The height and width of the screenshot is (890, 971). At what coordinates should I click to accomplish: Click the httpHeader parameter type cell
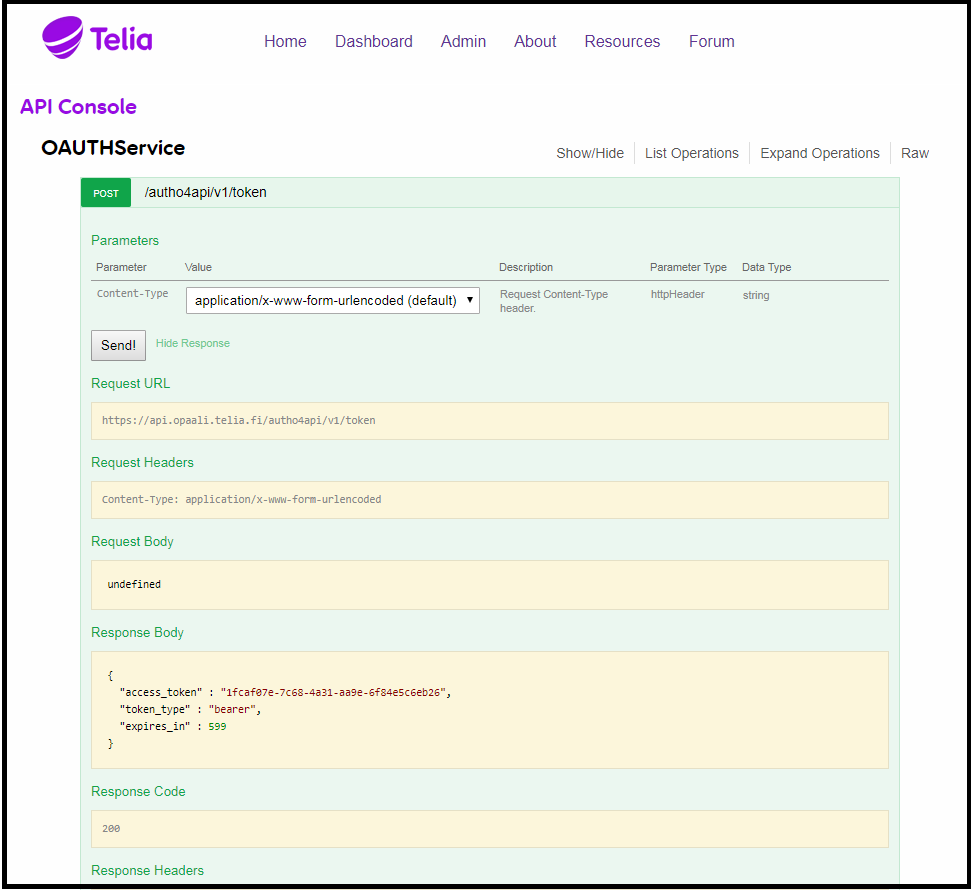[677, 294]
